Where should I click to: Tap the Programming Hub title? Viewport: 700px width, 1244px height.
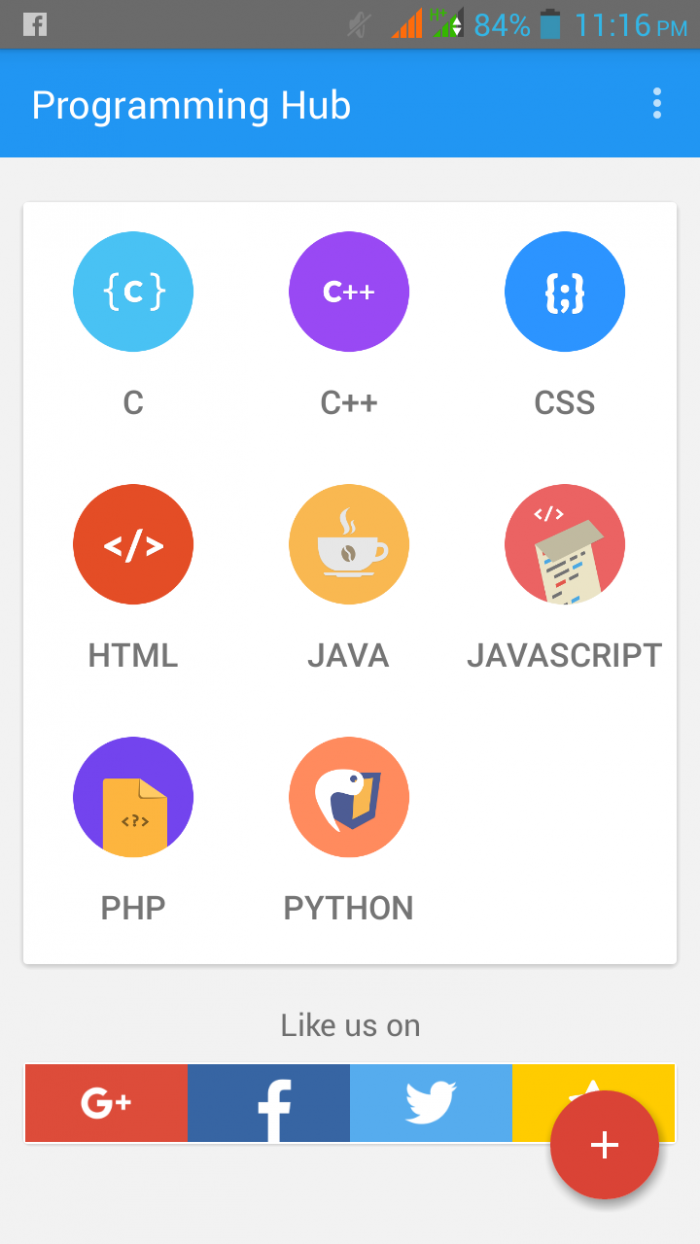pos(191,105)
